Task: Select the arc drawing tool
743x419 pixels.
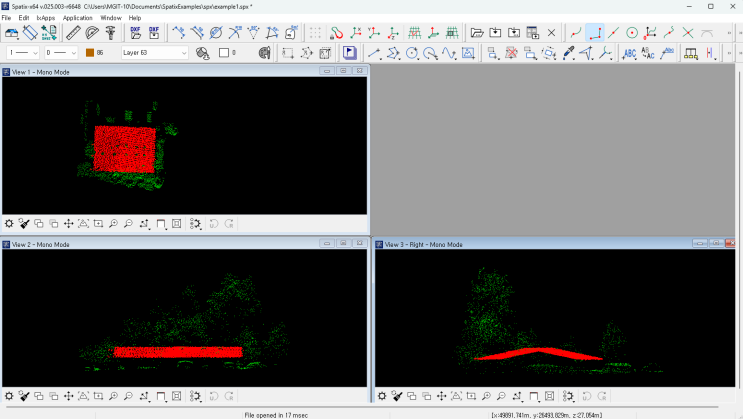Action: tap(430, 53)
